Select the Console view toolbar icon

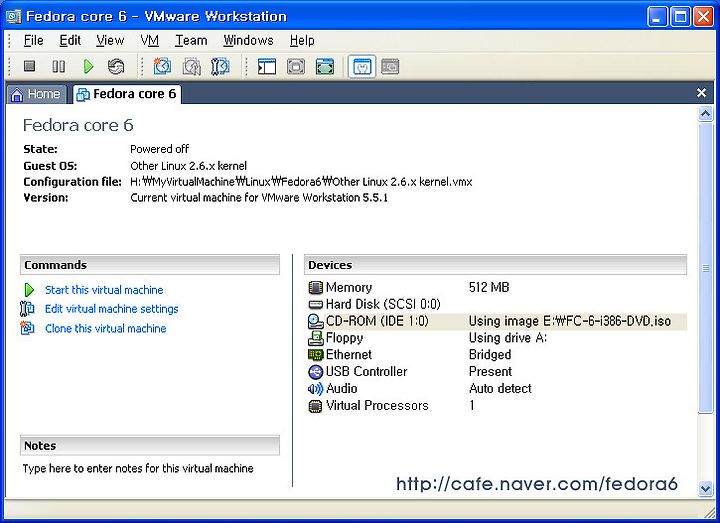pyautogui.click(x=390, y=67)
